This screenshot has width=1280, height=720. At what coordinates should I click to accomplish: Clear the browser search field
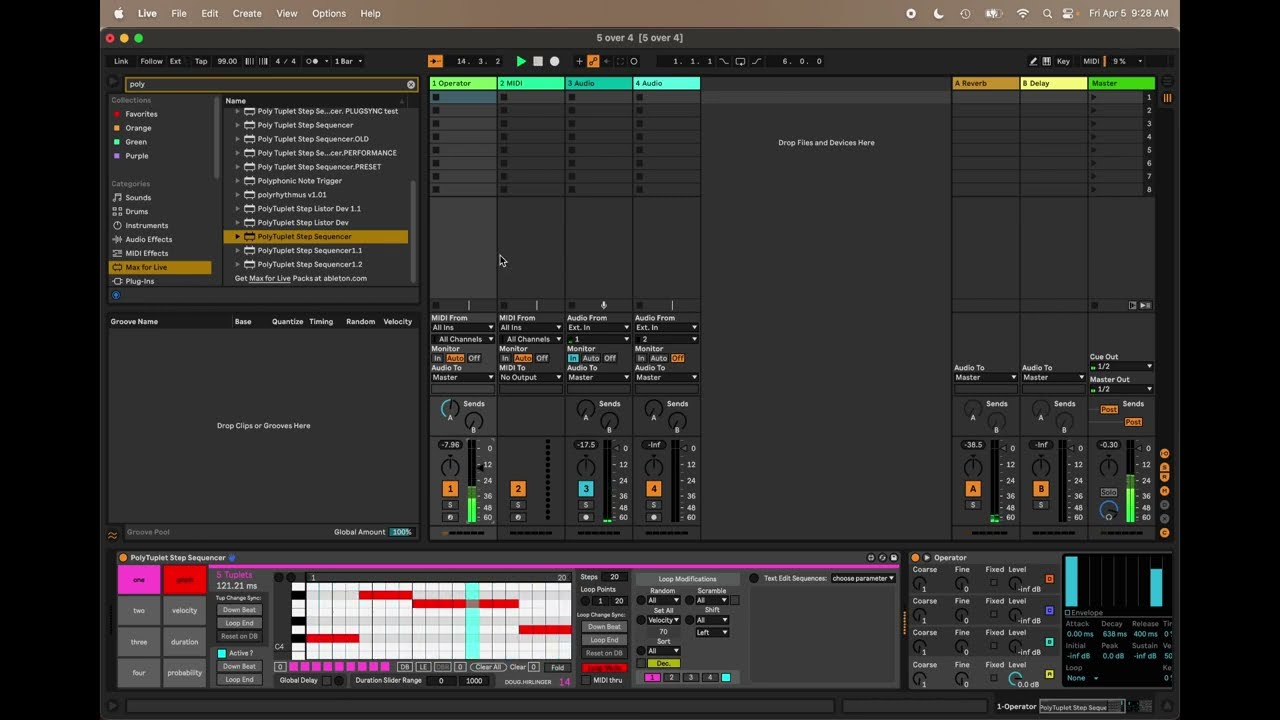410,84
